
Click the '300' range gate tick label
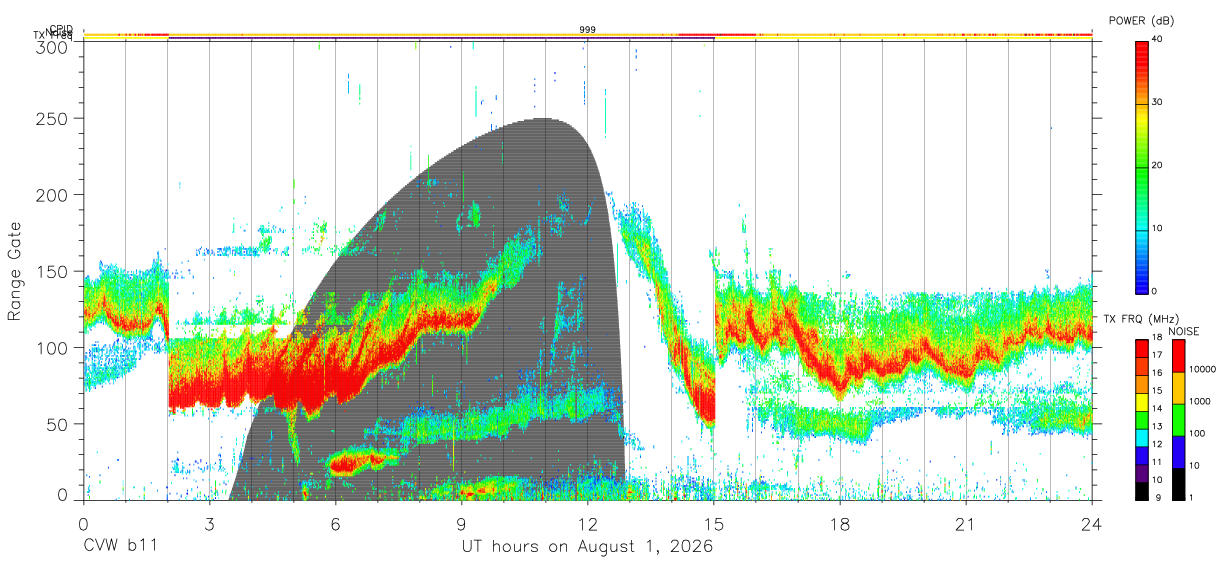tap(53, 46)
